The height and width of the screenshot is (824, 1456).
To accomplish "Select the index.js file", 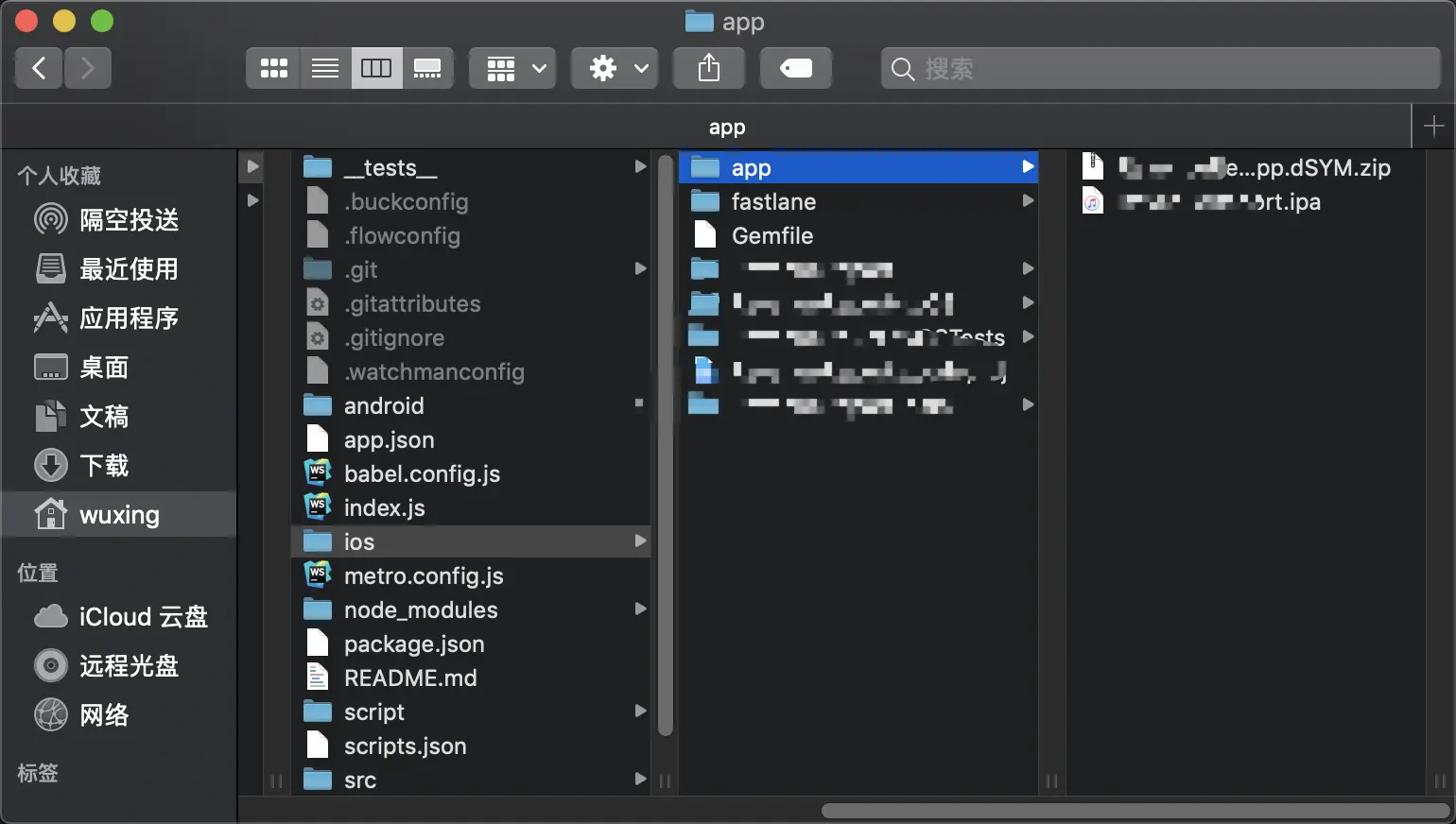I will (x=471, y=507).
